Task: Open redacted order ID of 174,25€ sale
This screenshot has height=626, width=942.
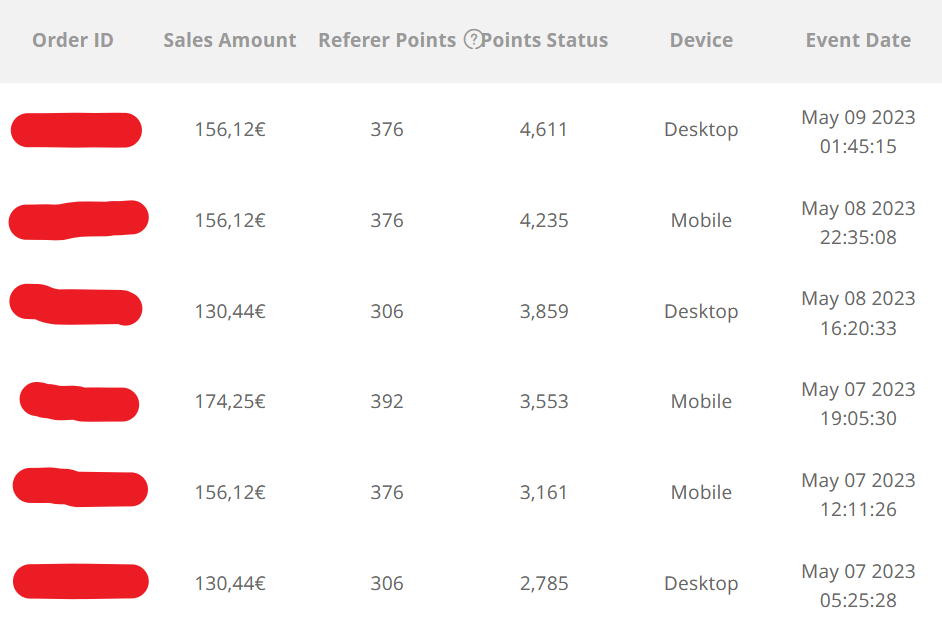Action: [79, 401]
